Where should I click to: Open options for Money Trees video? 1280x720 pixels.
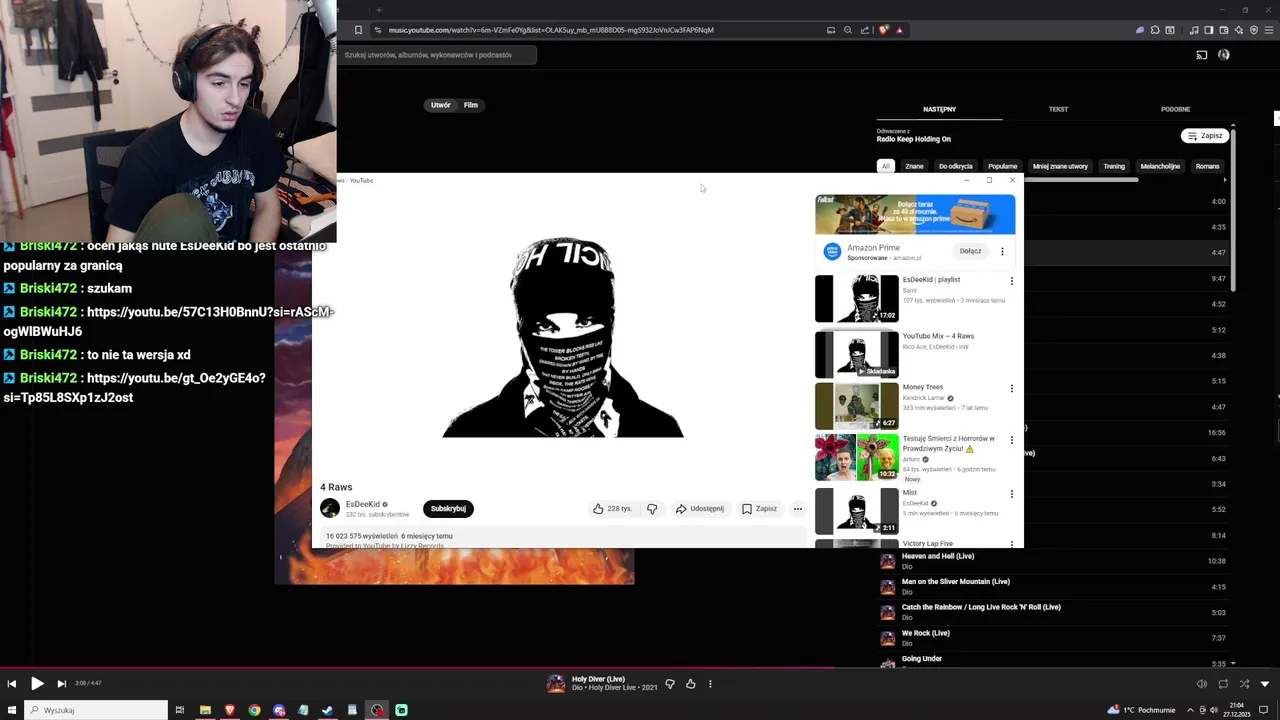point(1011,388)
